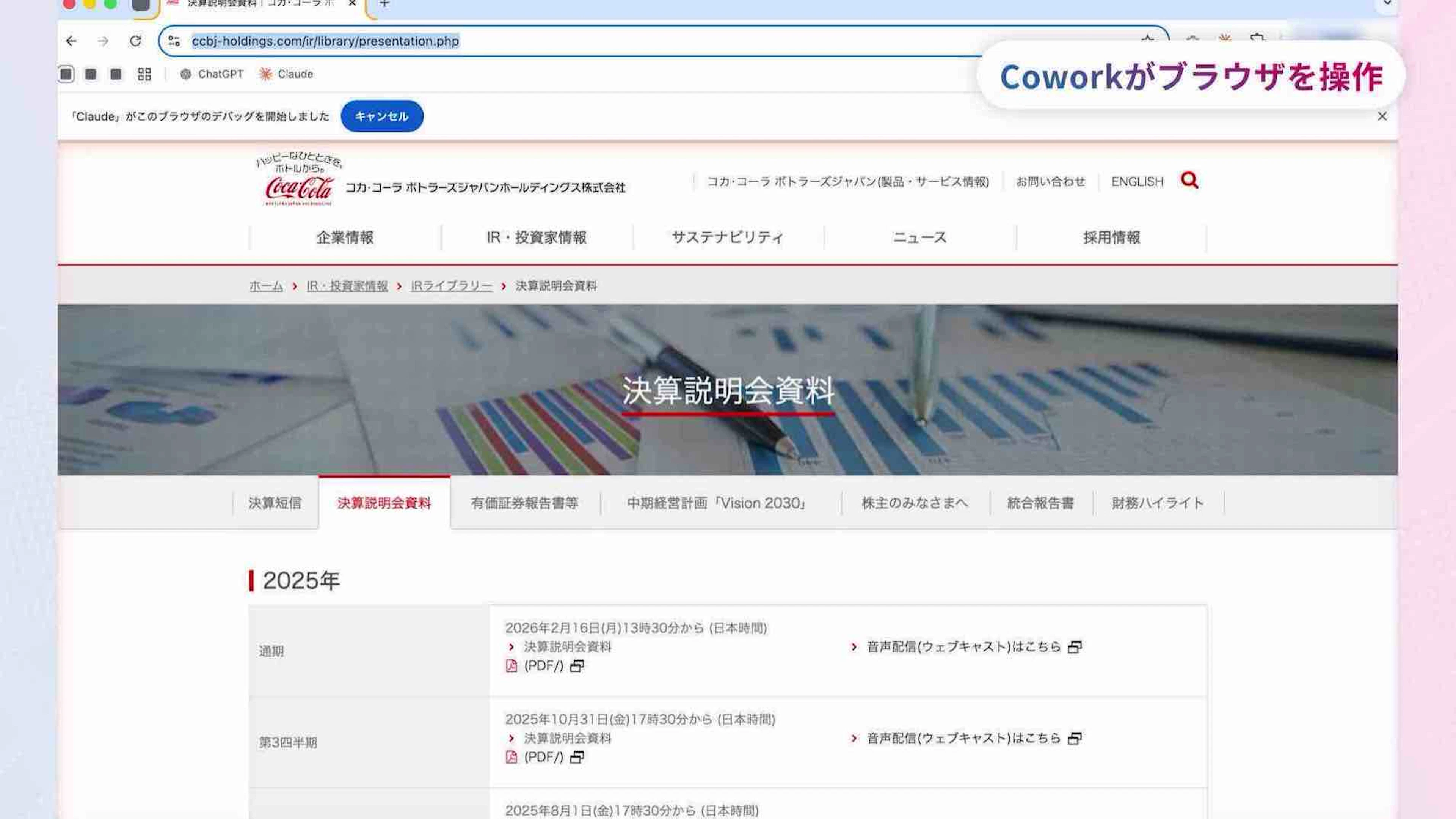The height and width of the screenshot is (819, 1456).
Task: Reload the page with the refresh icon
Action: click(x=136, y=41)
